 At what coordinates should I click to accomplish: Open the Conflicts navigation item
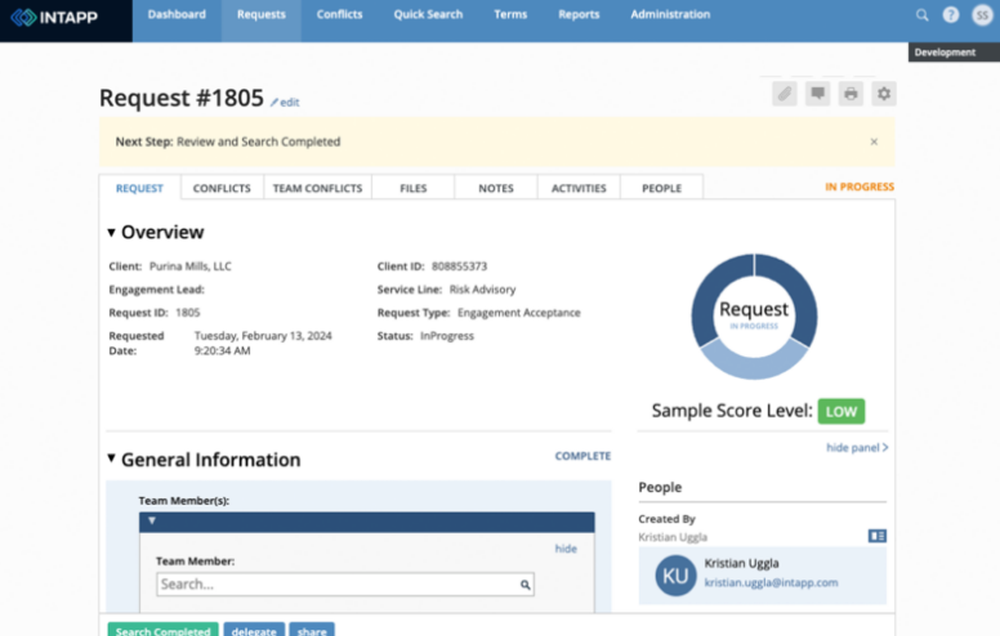tap(339, 14)
